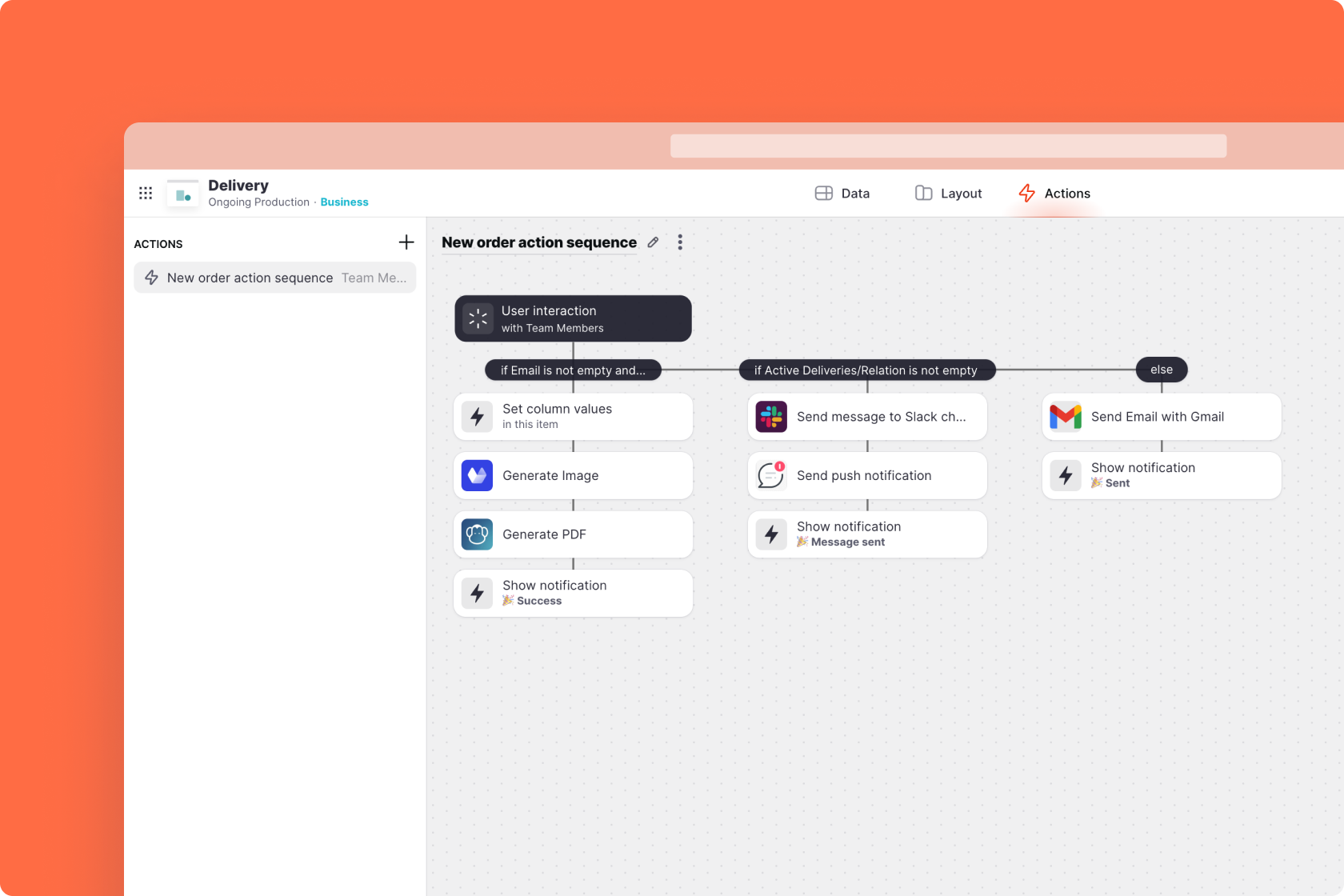This screenshot has height=896, width=1344.
Task: Rename the sequence using the pencil edit icon
Action: click(653, 242)
